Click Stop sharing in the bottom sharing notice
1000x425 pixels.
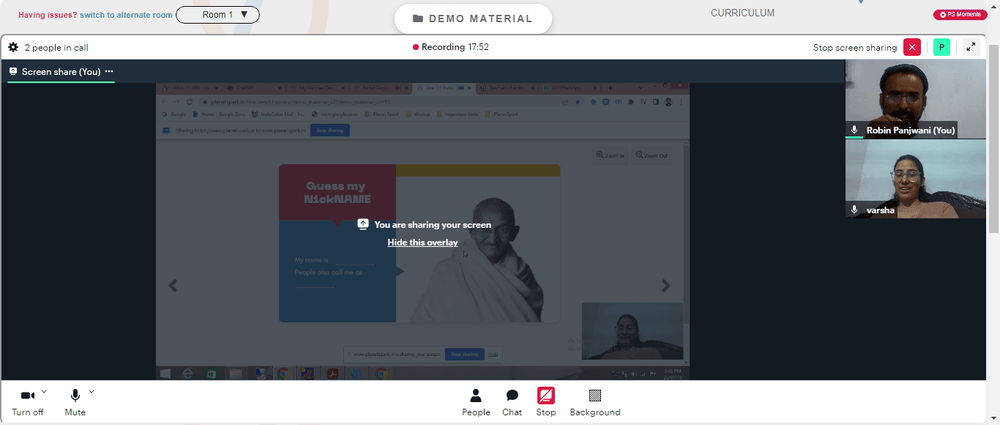(465, 354)
